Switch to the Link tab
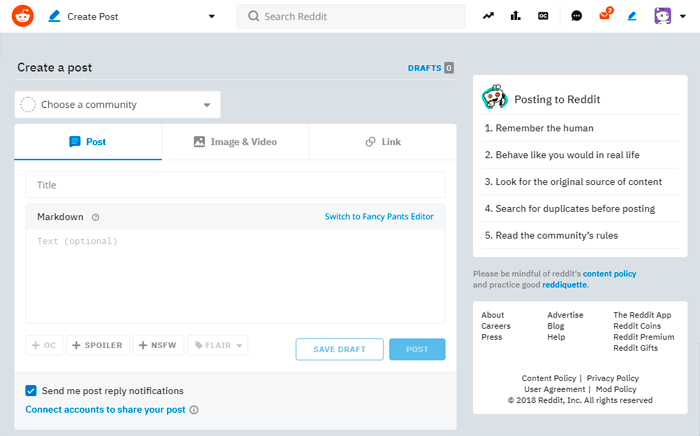 click(383, 142)
